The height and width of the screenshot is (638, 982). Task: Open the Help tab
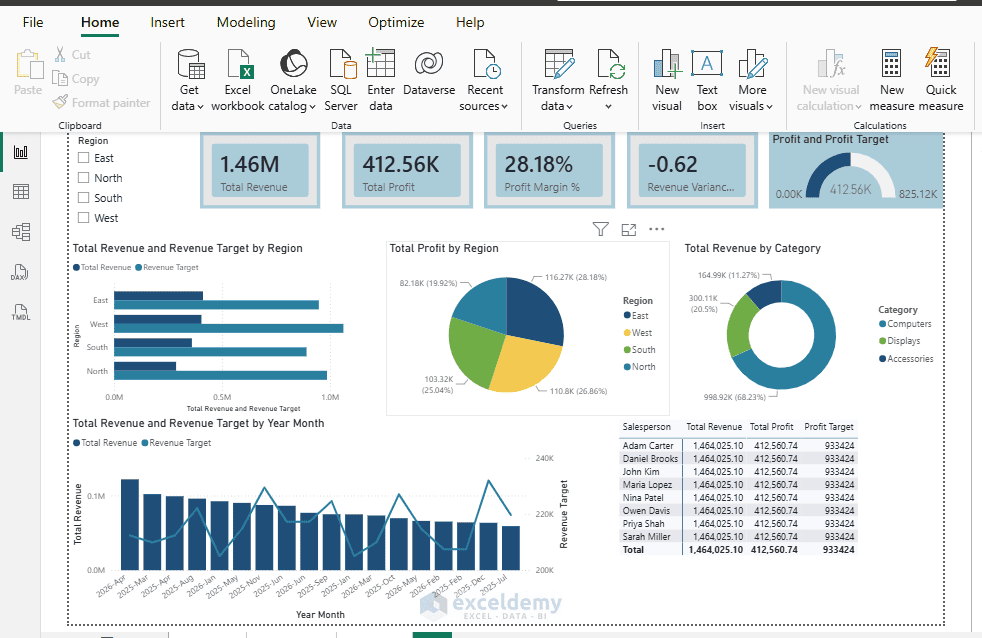click(470, 23)
